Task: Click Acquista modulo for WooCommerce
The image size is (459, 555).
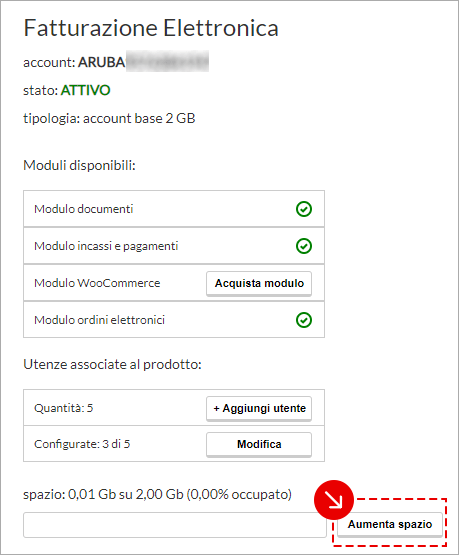Action: (x=259, y=284)
